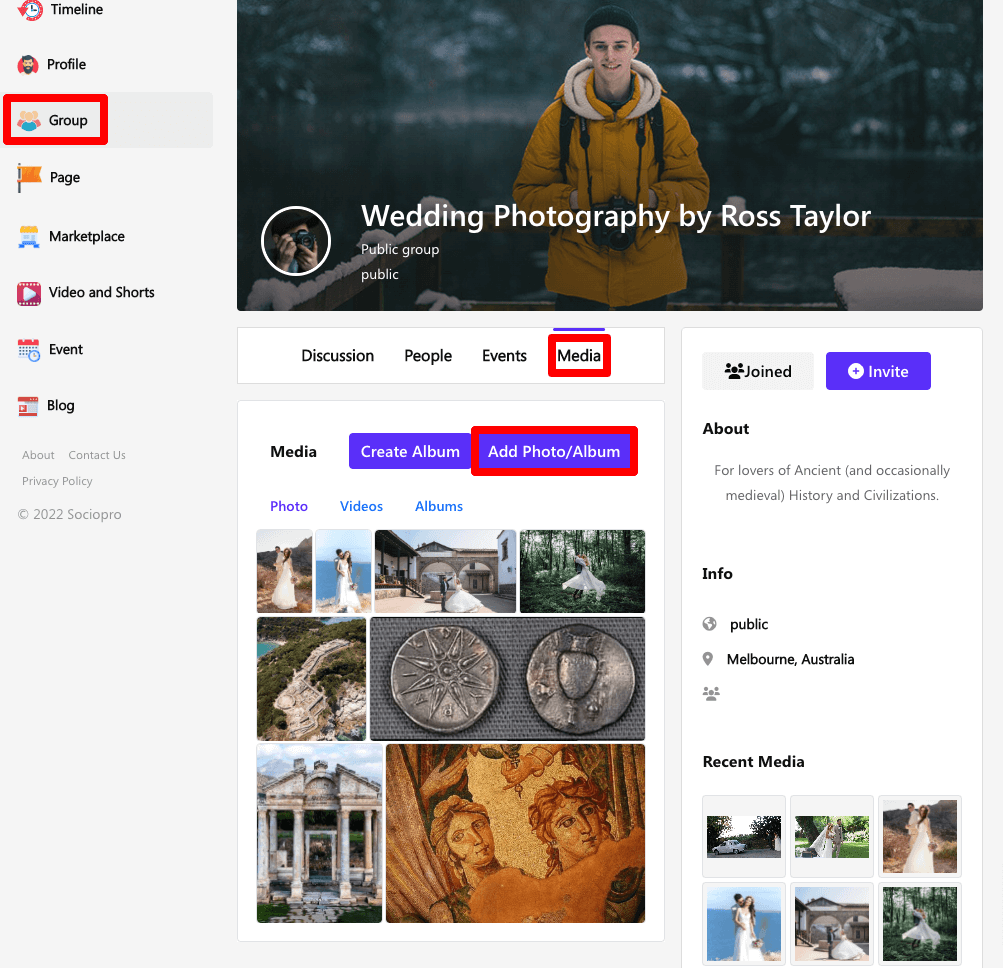
Task: Select the orange Page flag icon
Action: [x=30, y=178]
